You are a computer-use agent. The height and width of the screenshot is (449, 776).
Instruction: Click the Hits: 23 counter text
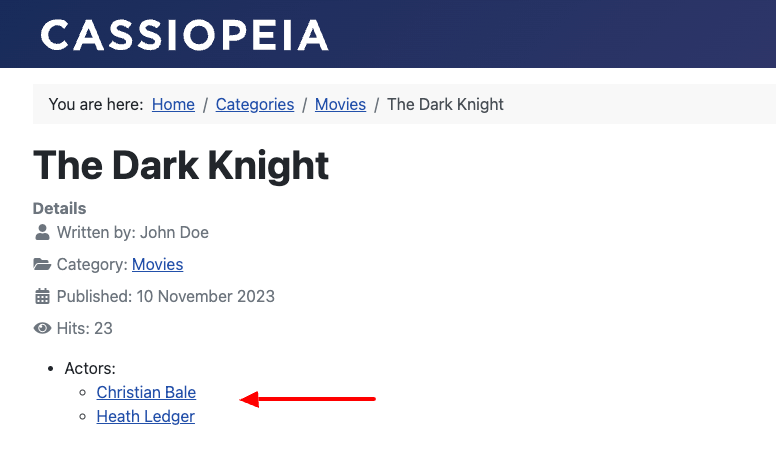coord(85,328)
